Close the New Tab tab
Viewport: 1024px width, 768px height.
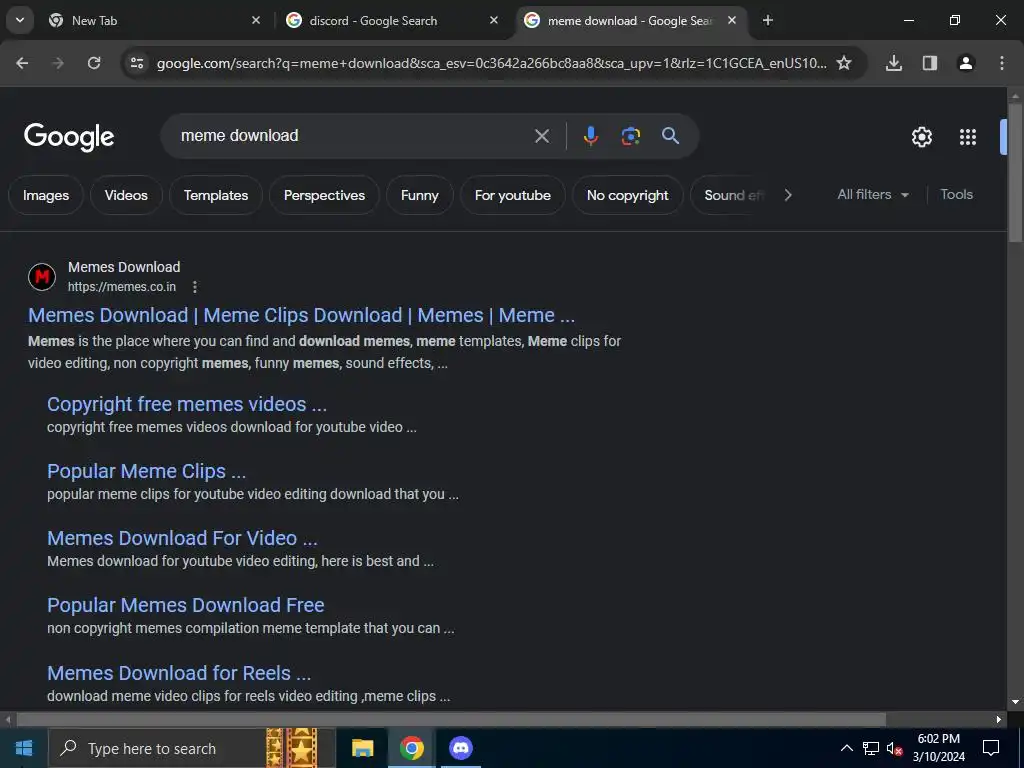(x=256, y=20)
